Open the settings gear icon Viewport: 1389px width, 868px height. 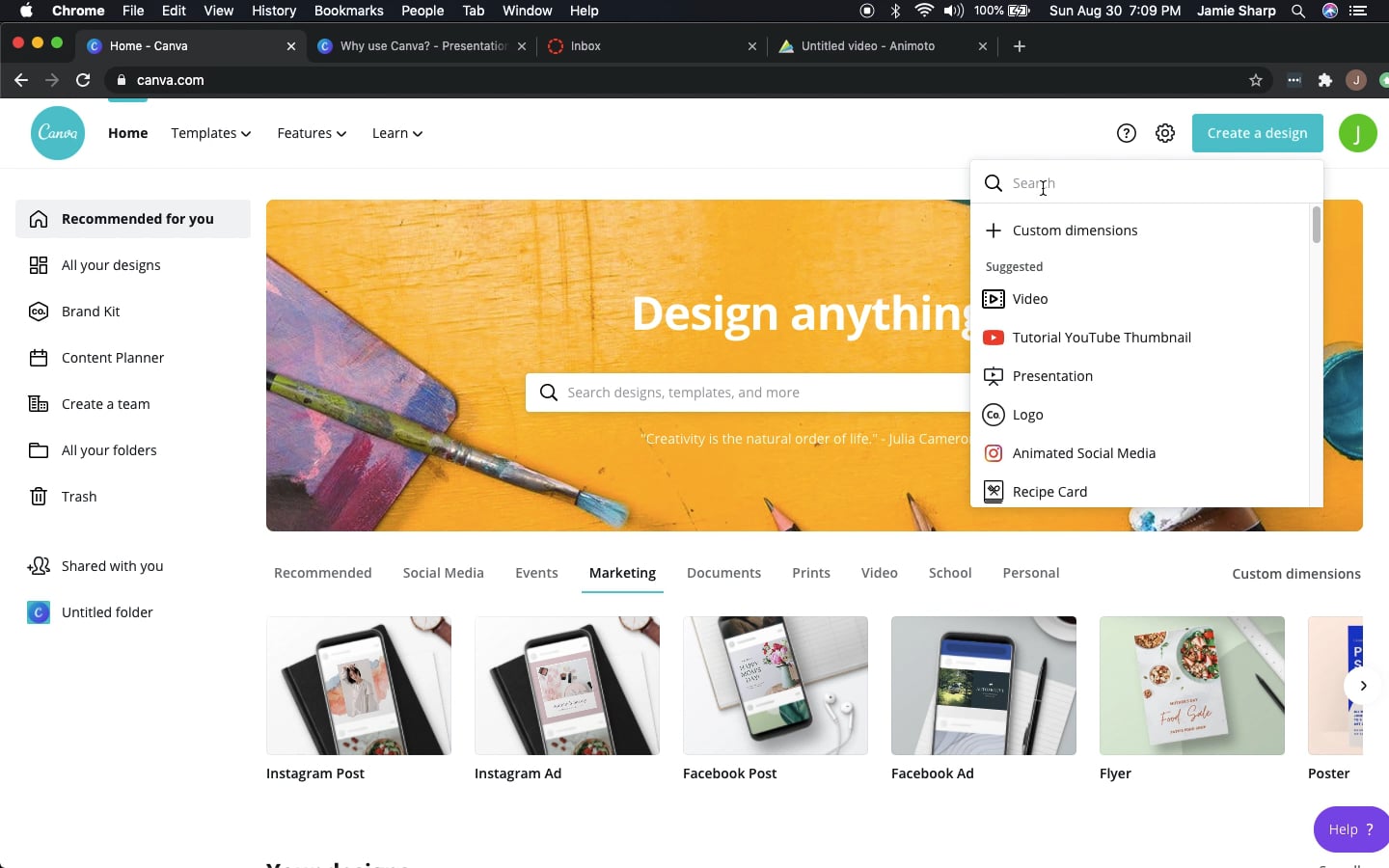tap(1165, 133)
